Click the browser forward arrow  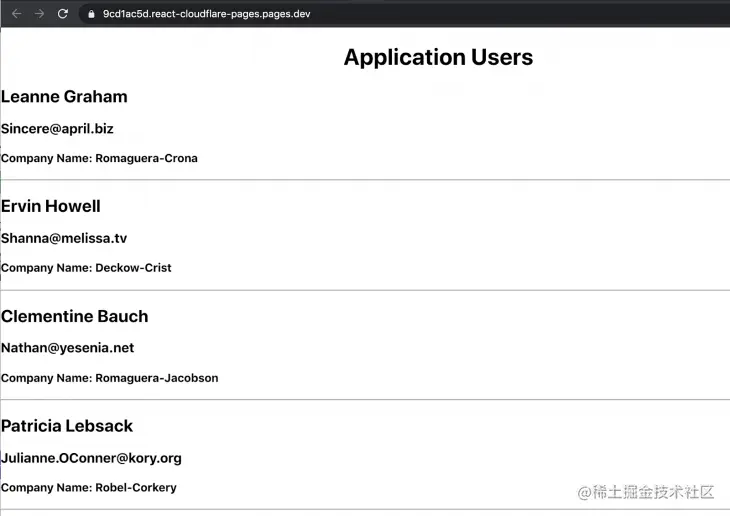point(40,14)
